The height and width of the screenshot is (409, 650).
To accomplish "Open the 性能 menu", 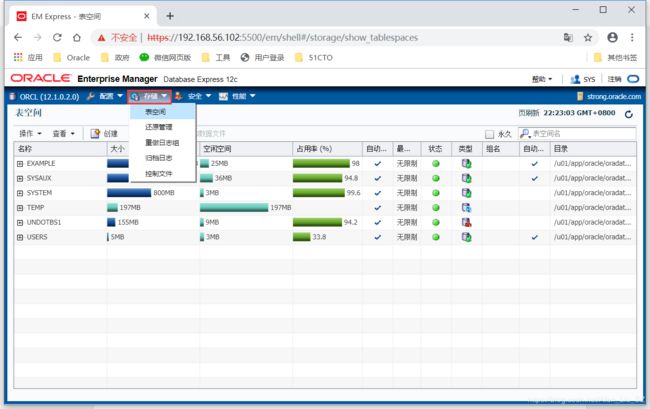I will point(237,96).
